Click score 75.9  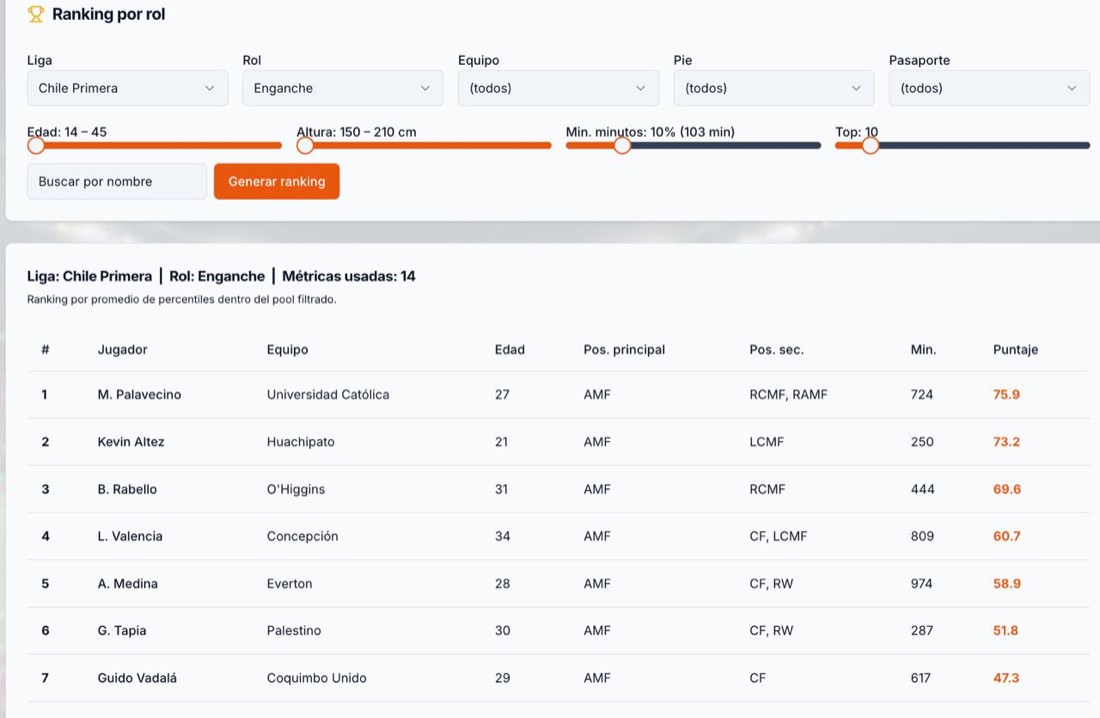1006,394
